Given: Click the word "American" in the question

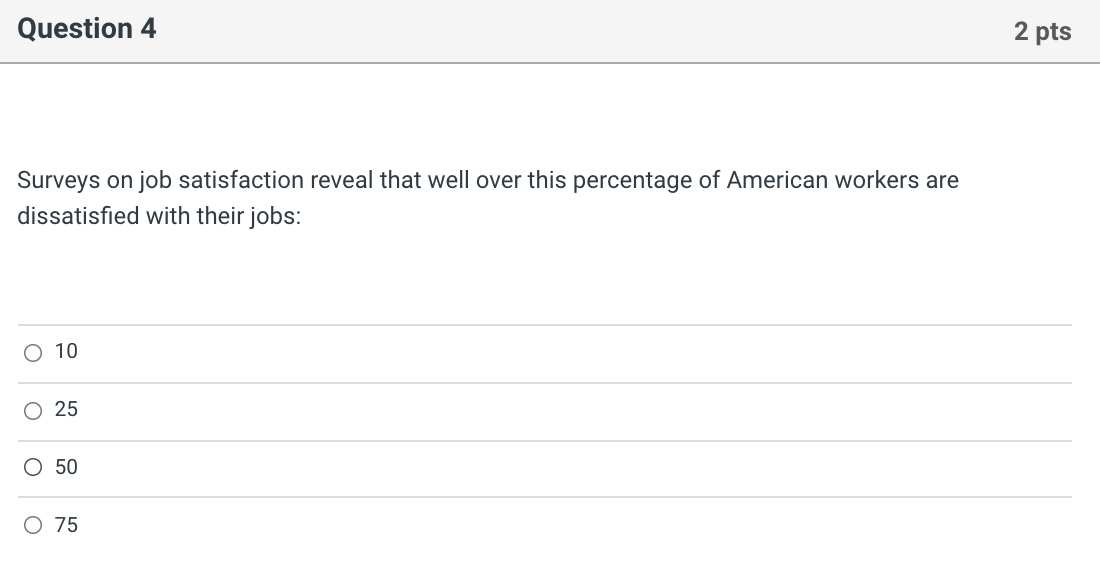Looking at the screenshot, I should click(x=777, y=181).
